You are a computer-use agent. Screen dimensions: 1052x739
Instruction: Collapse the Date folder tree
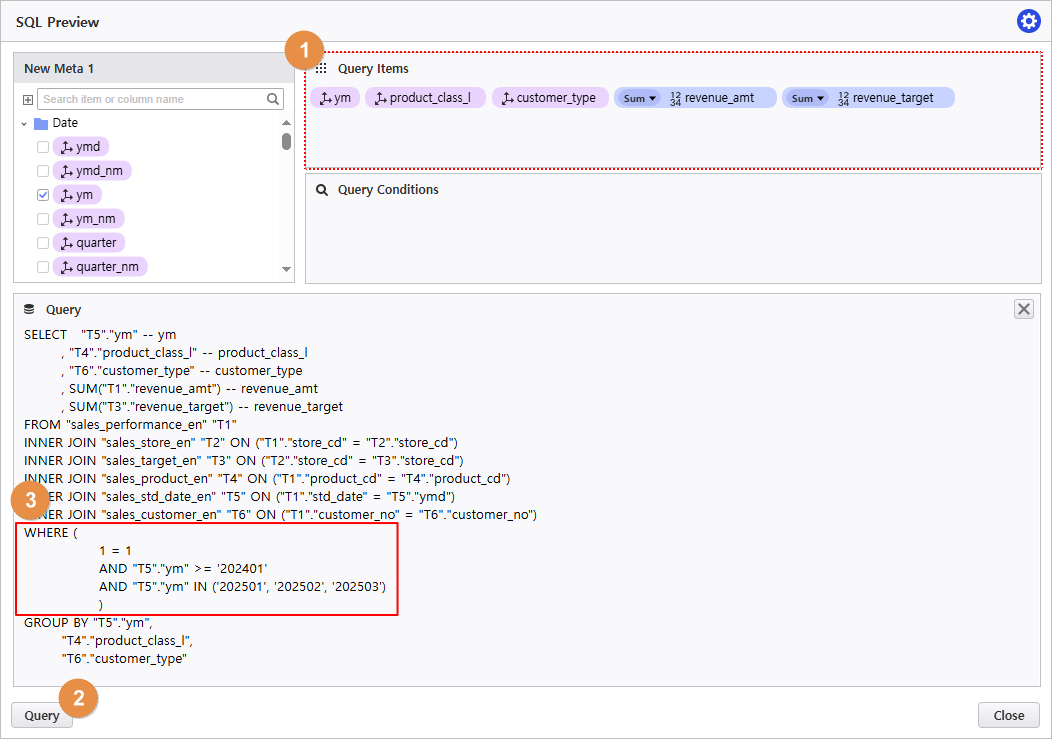(24, 123)
